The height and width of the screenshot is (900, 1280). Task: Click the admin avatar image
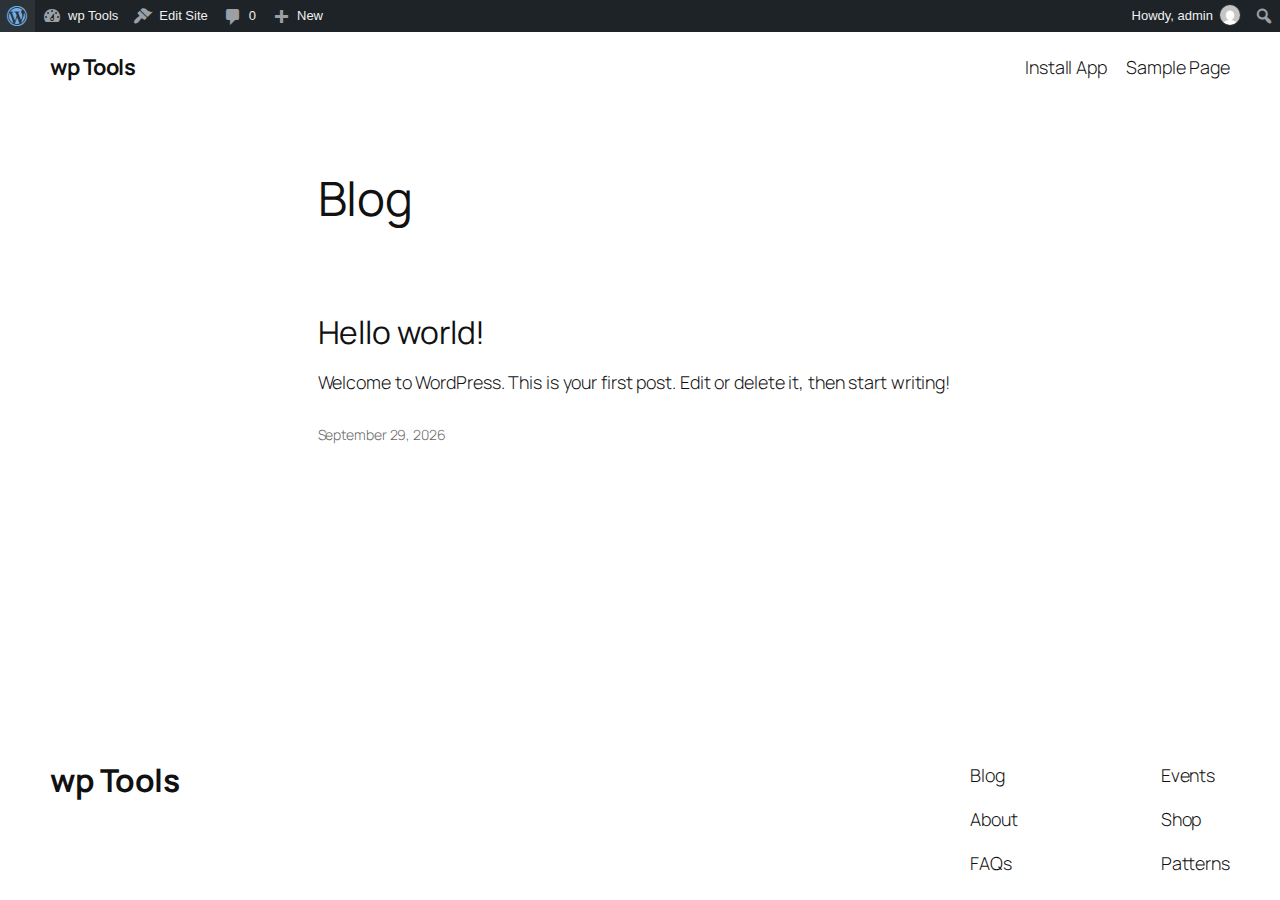[x=1230, y=15]
